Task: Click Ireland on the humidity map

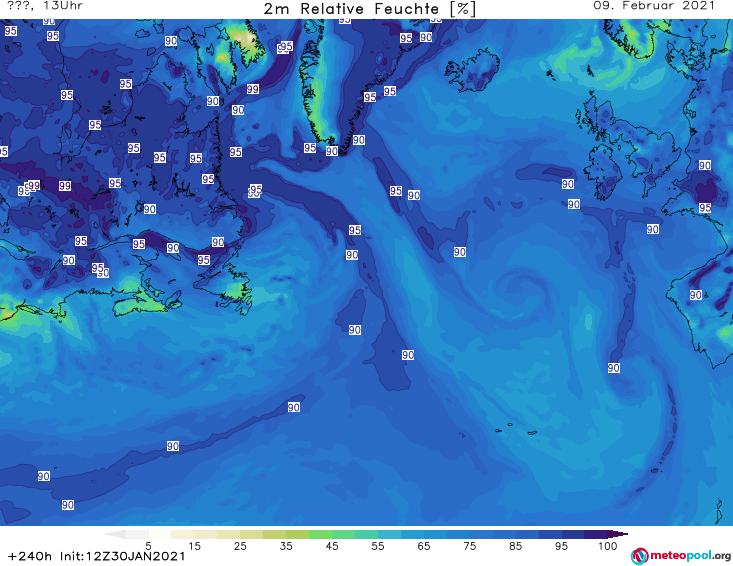Action: [605, 173]
